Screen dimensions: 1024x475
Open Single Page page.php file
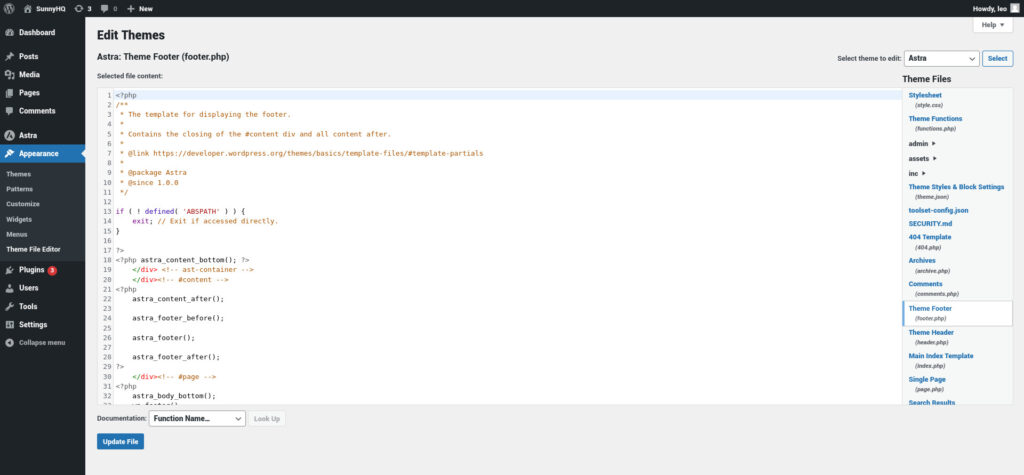click(927, 384)
